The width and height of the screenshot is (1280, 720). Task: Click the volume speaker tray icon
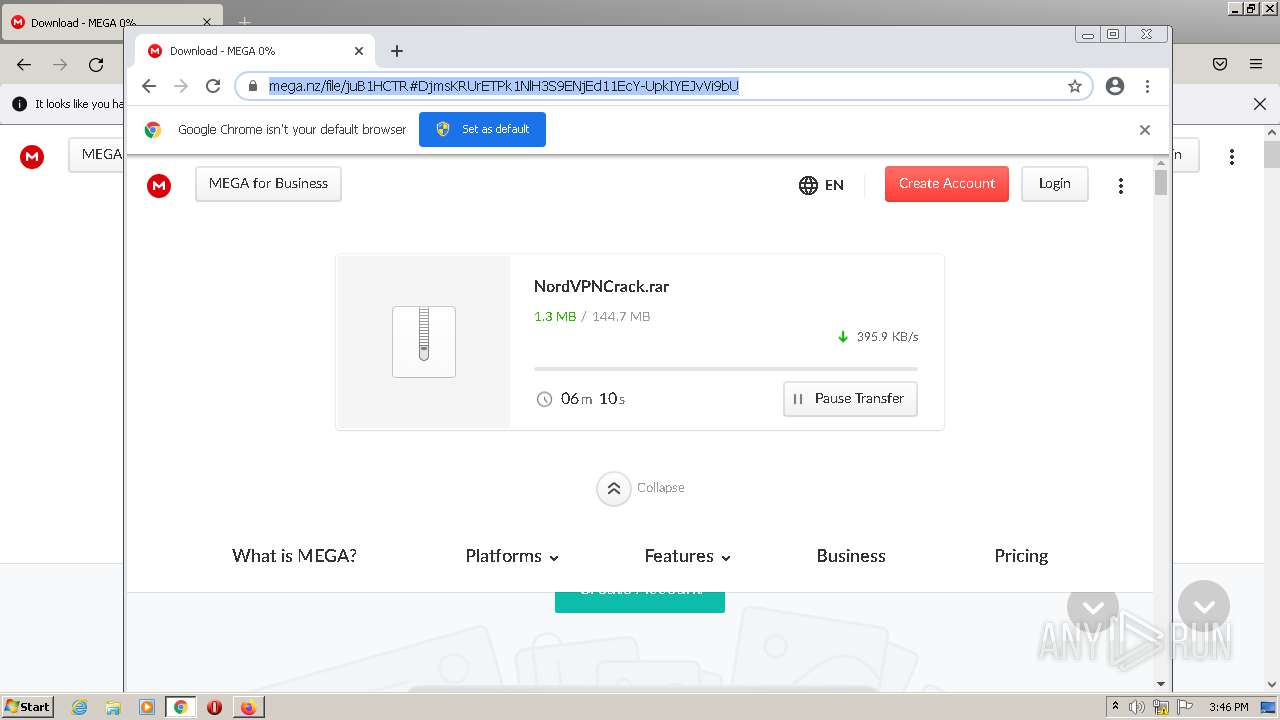(1137, 707)
